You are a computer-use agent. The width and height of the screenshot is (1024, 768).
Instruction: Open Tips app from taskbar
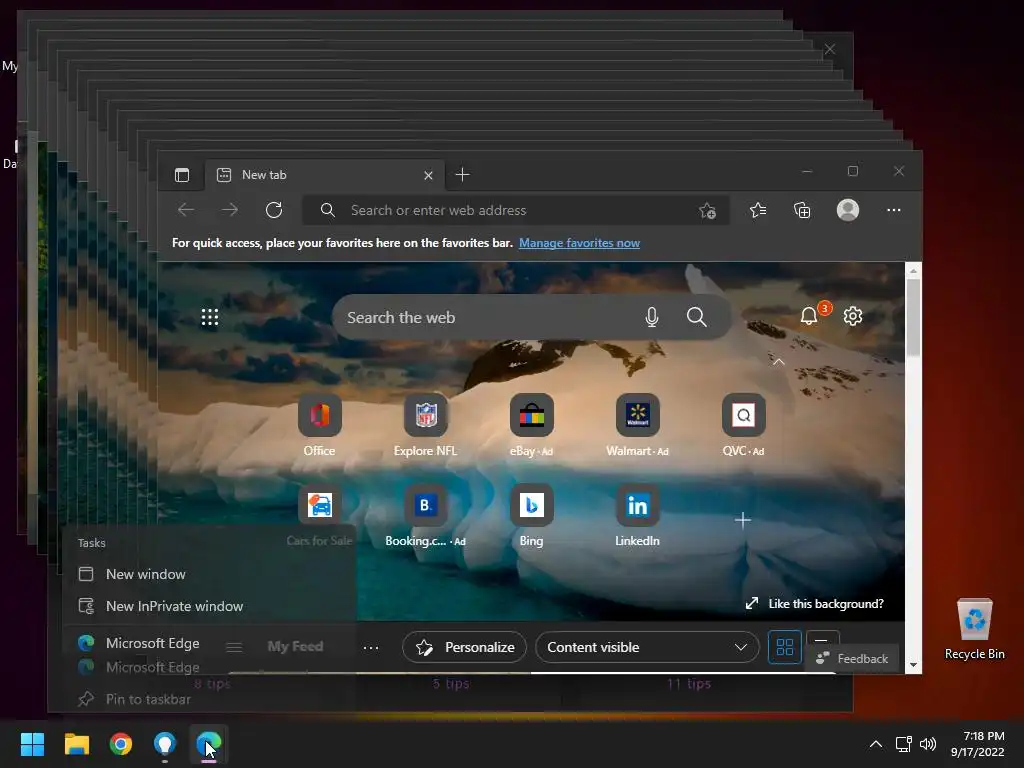pyautogui.click(x=165, y=744)
